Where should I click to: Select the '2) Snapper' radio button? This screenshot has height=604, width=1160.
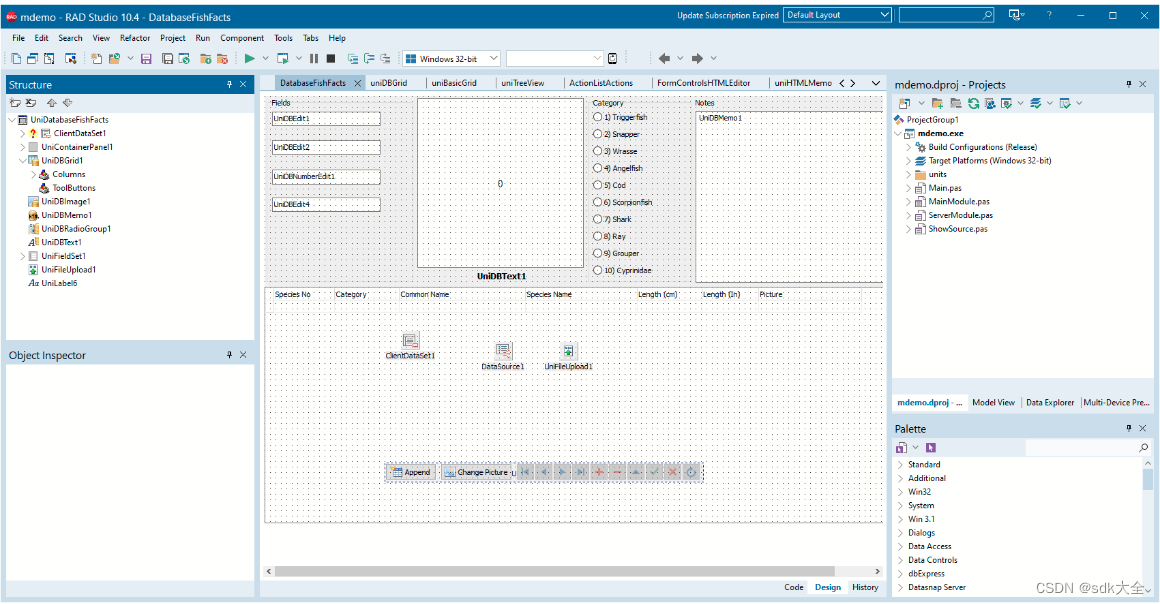pyautogui.click(x=598, y=134)
